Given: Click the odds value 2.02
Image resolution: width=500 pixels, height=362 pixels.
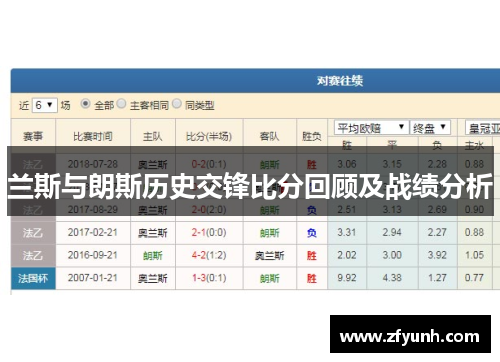Looking at the screenshot, I should click(347, 255).
